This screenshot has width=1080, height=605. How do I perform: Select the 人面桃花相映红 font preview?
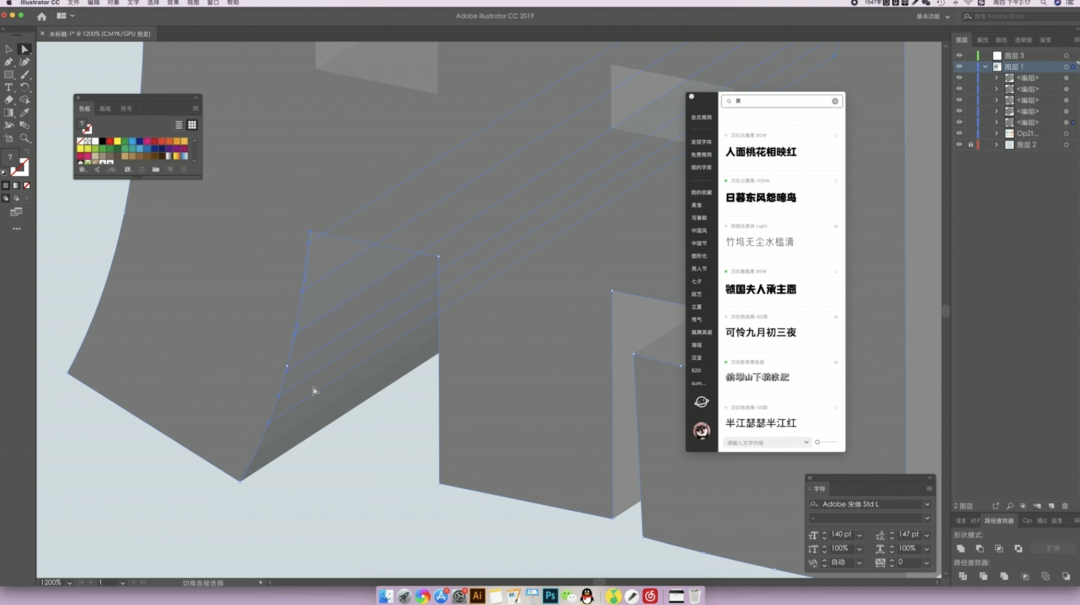[x=761, y=152]
